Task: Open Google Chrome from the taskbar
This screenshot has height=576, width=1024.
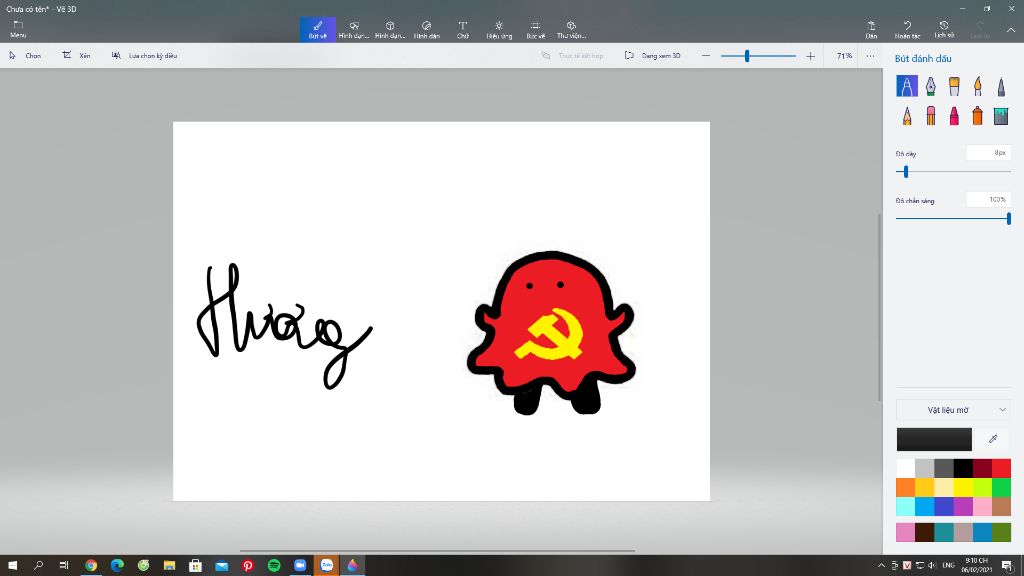Action: coord(91,566)
